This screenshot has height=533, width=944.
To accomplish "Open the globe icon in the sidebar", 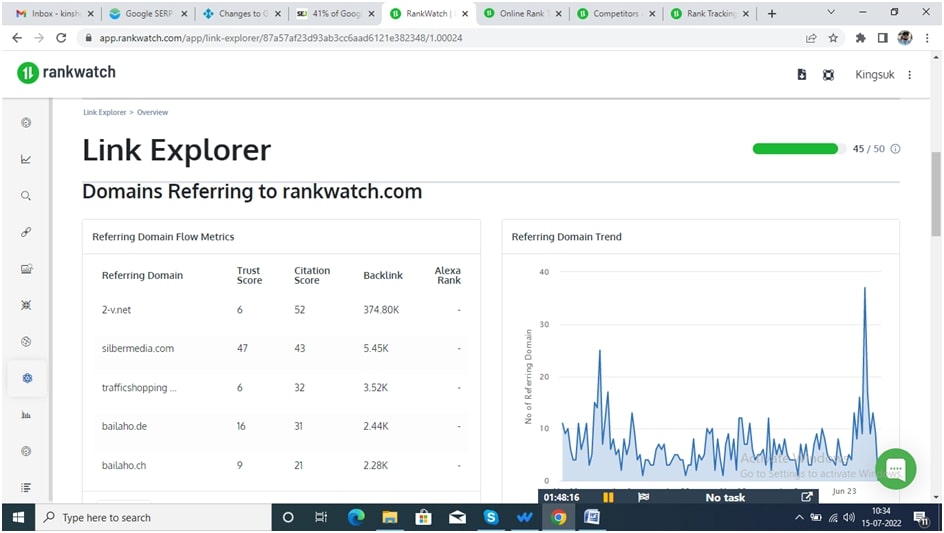I will click(x=26, y=341).
